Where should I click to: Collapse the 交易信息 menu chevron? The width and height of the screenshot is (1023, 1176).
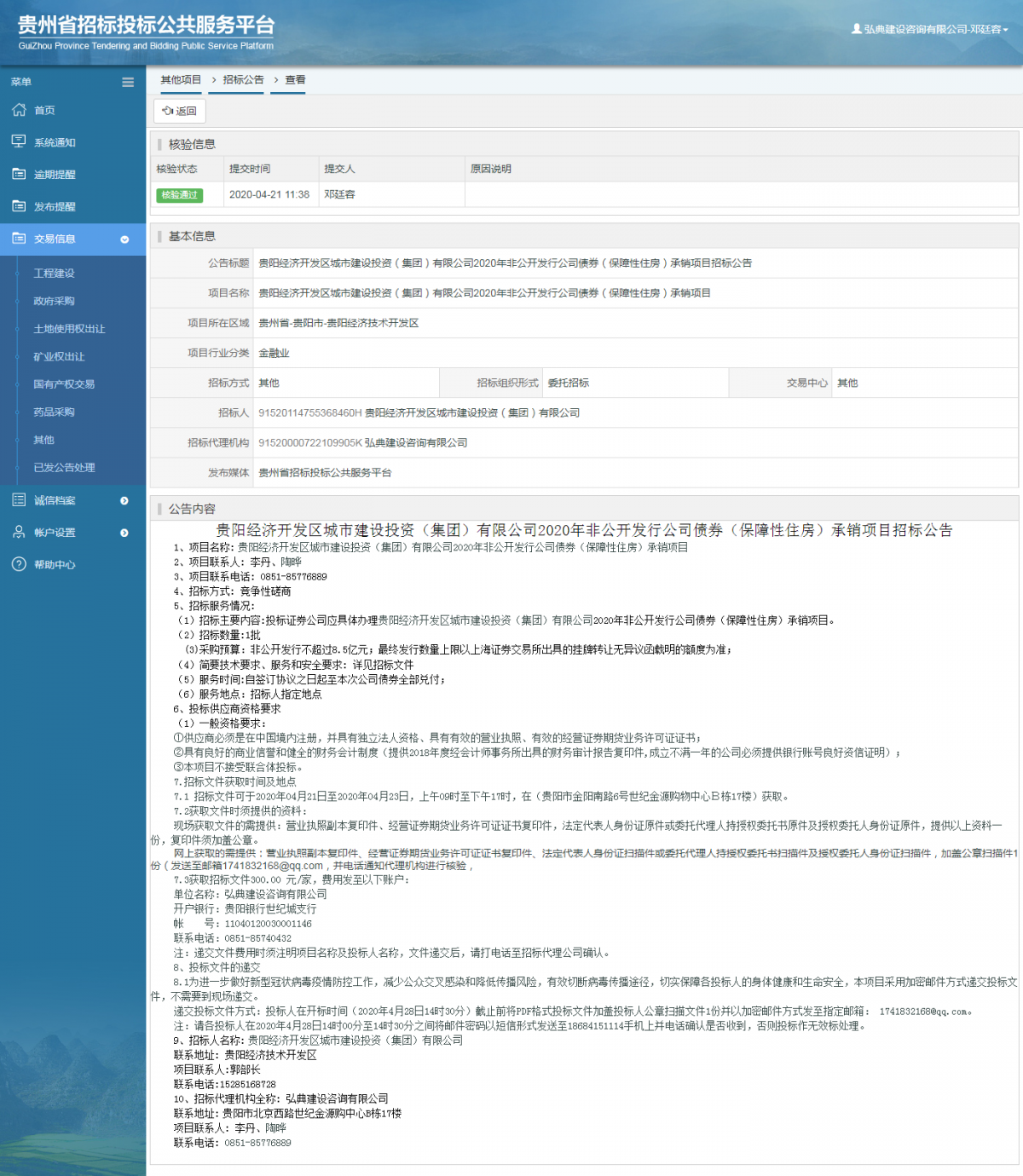[x=124, y=239]
